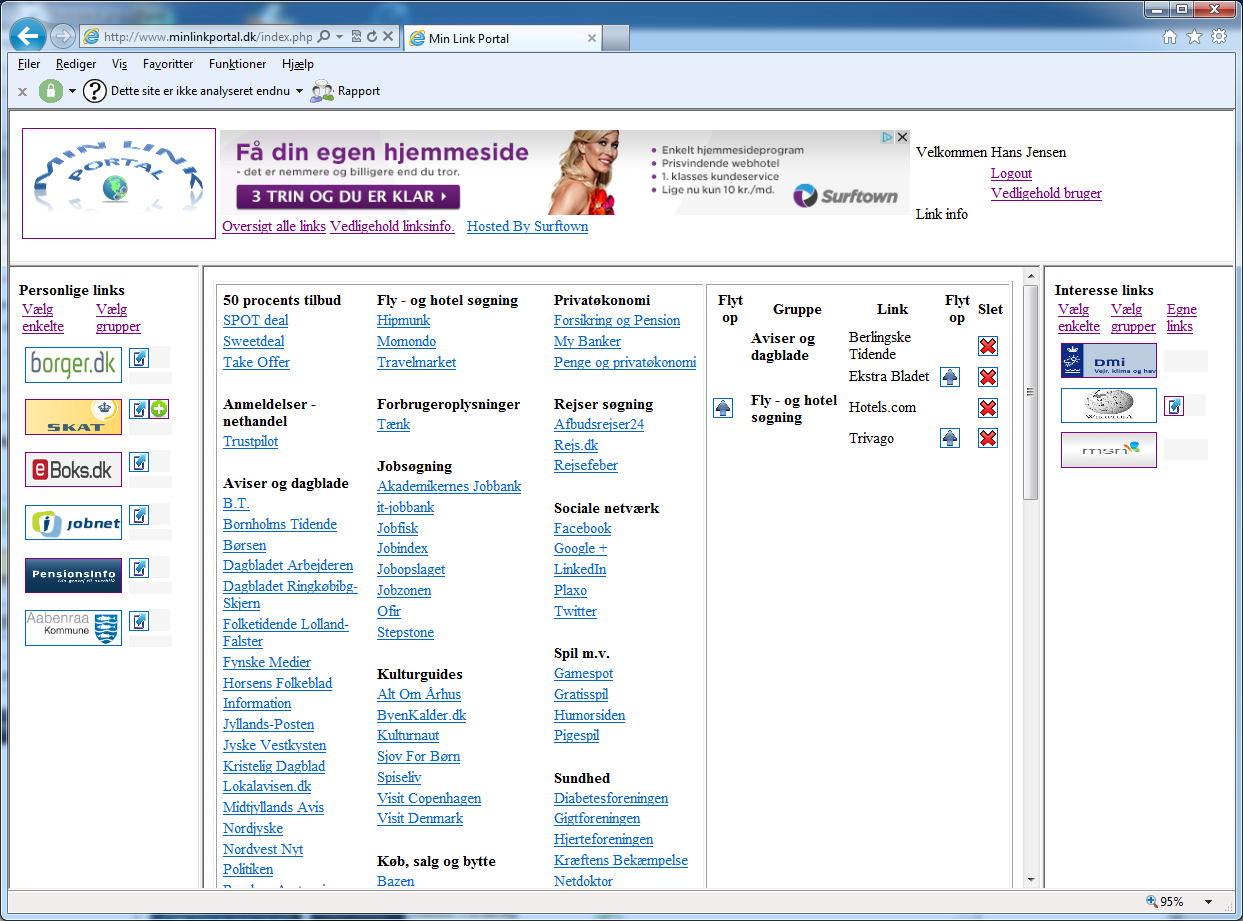Click the 'Velkommen Hans Jensen' greeting text

(991, 152)
